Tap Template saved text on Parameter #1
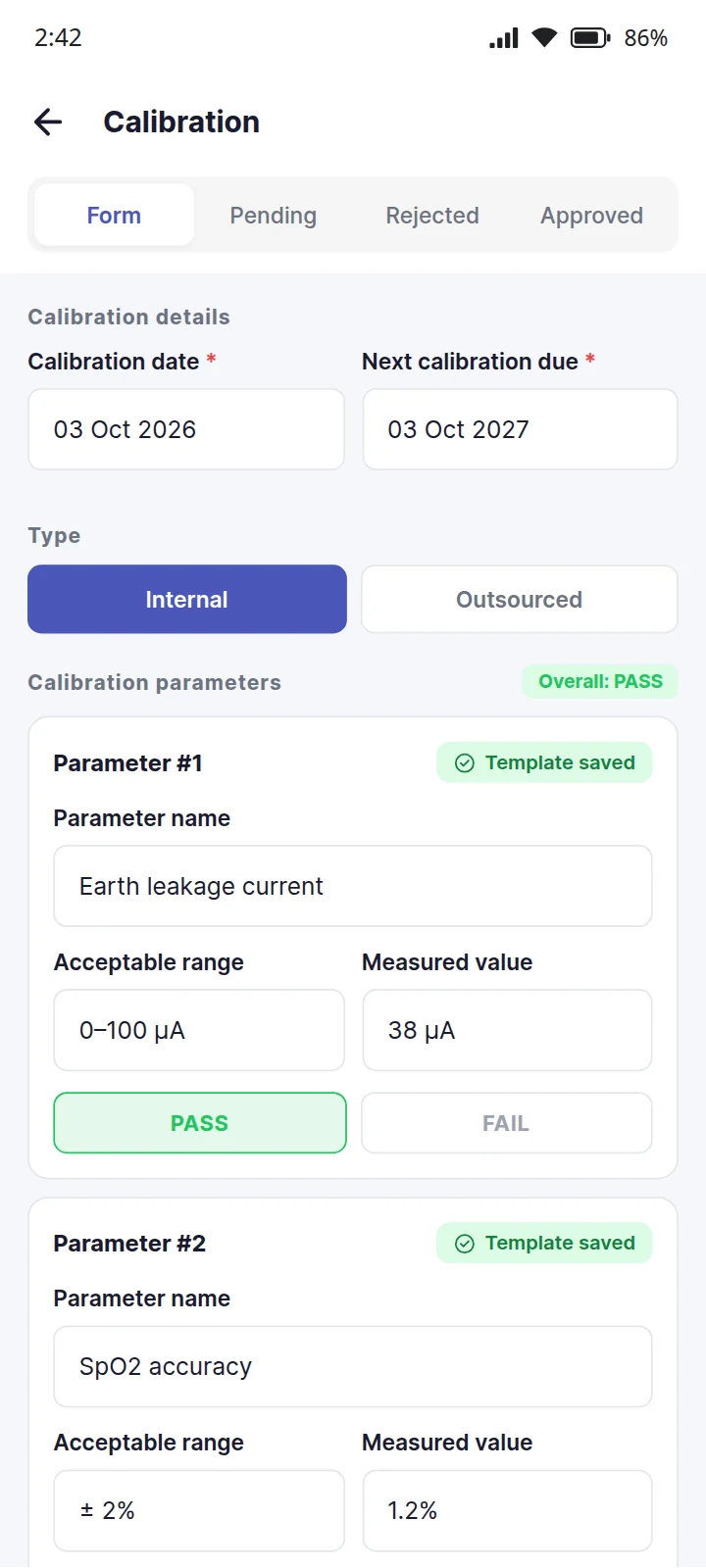 [560, 762]
